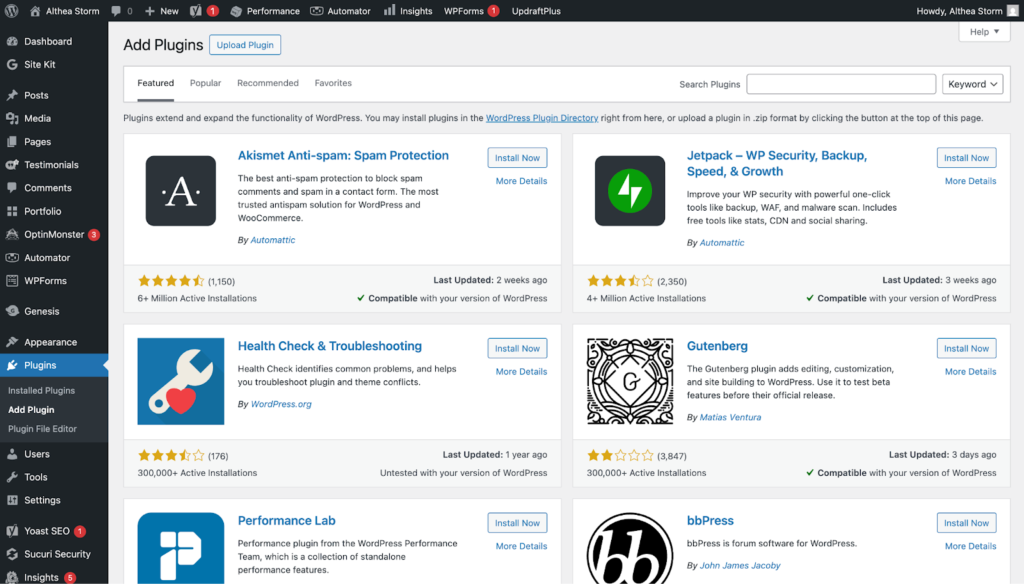This screenshot has height=584, width=1024.
Task: Open the Gutenberg plugin logo
Action: (629, 381)
